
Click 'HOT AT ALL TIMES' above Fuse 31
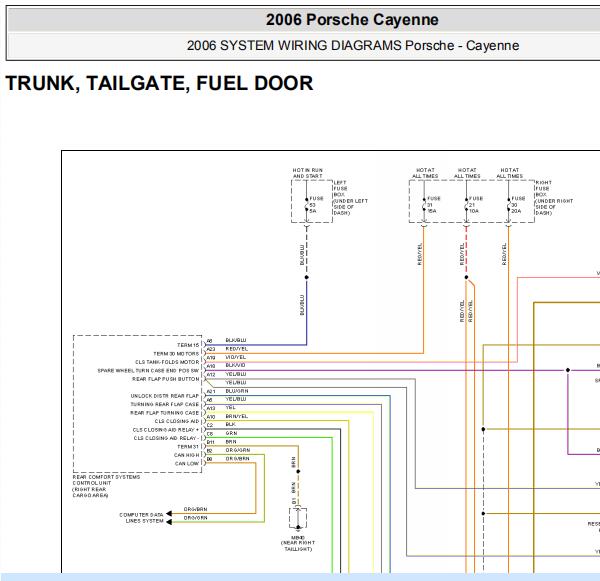425,173
